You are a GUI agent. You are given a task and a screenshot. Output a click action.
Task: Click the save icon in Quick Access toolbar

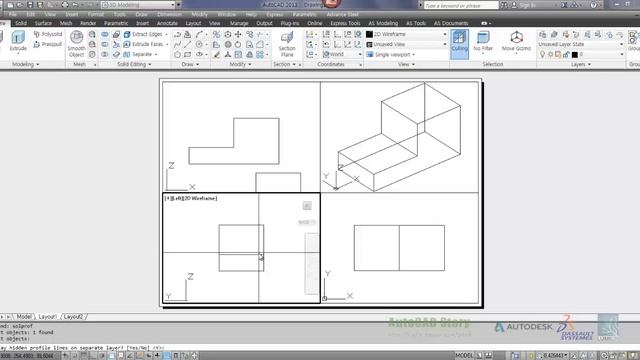pos(30,5)
